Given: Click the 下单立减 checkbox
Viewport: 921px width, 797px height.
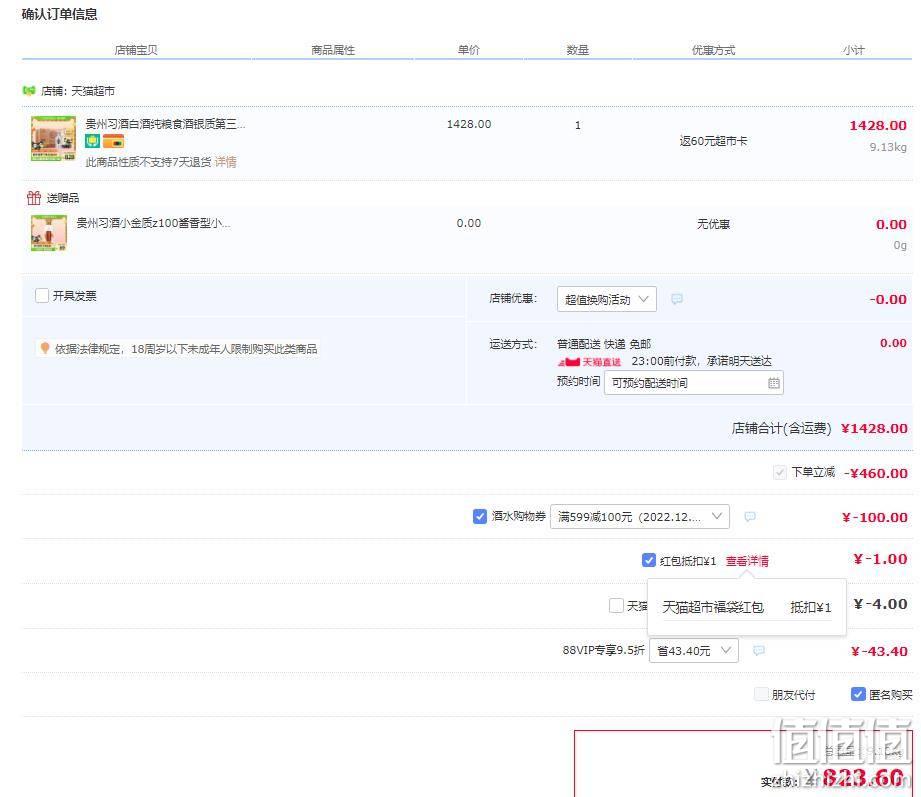Looking at the screenshot, I should 779,472.
